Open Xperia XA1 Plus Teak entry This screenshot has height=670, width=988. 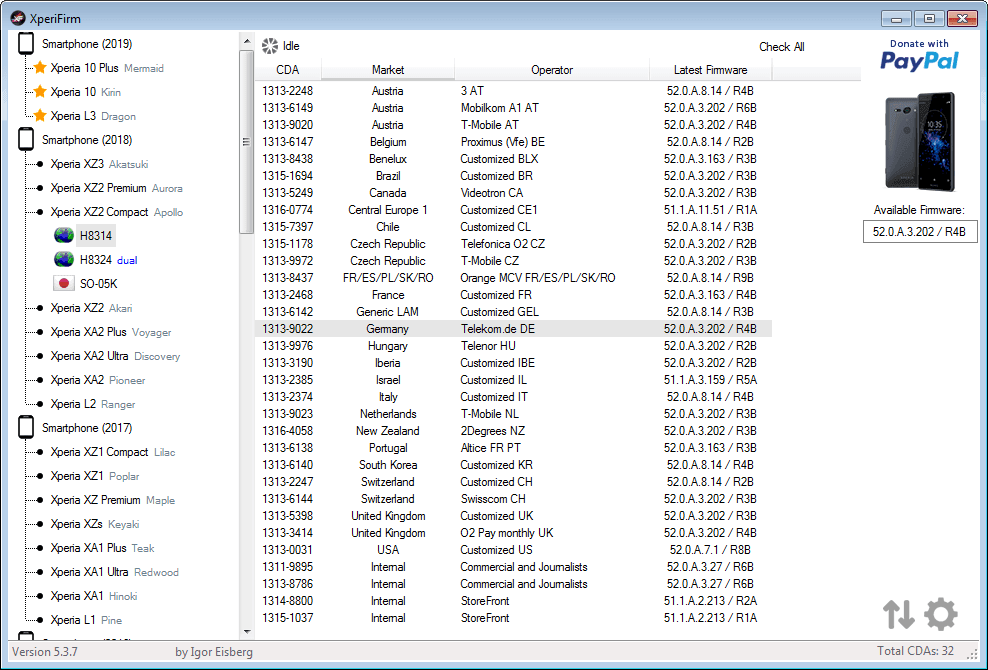pyautogui.click(x=102, y=548)
